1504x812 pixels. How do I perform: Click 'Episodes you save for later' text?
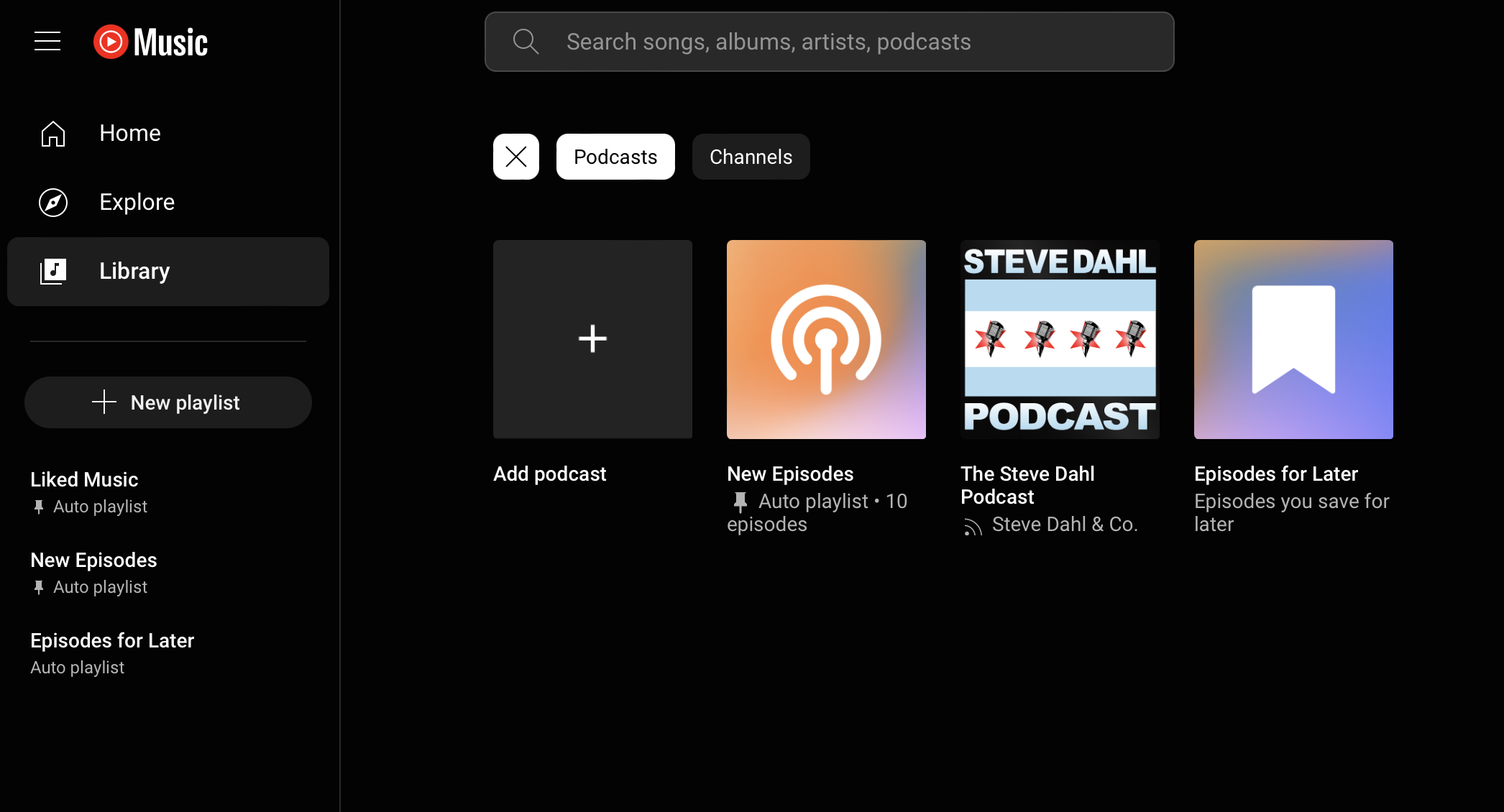(x=1292, y=513)
